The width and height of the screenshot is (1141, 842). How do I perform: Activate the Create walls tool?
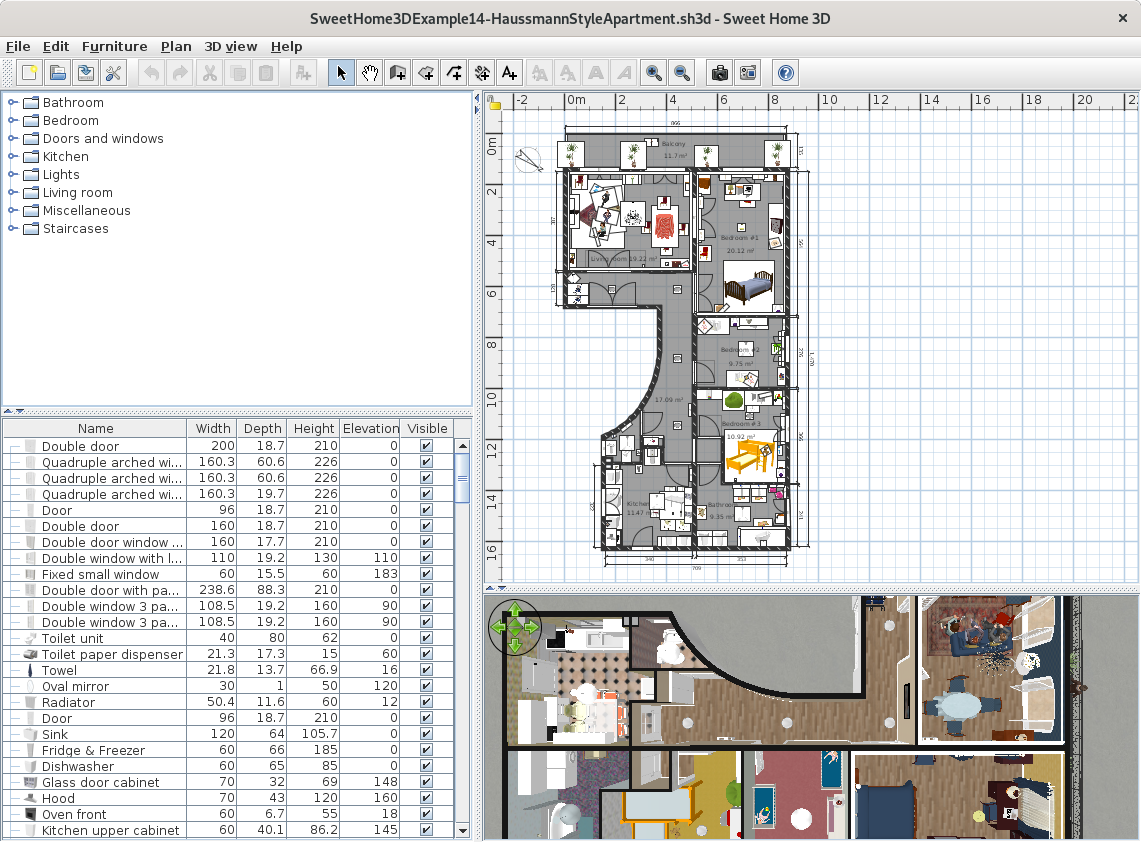click(x=398, y=72)
